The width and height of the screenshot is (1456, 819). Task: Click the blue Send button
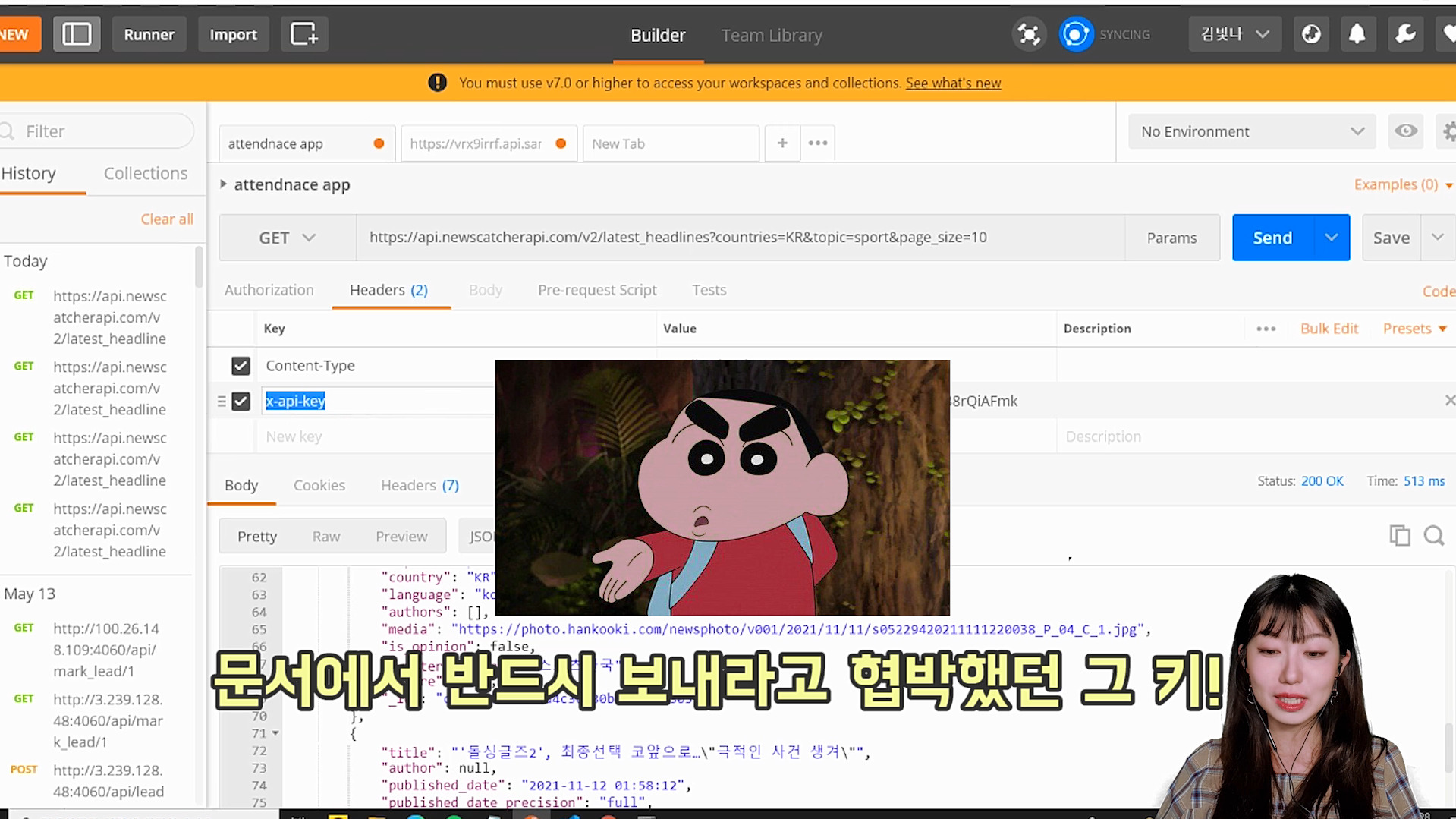(1272, 238)
